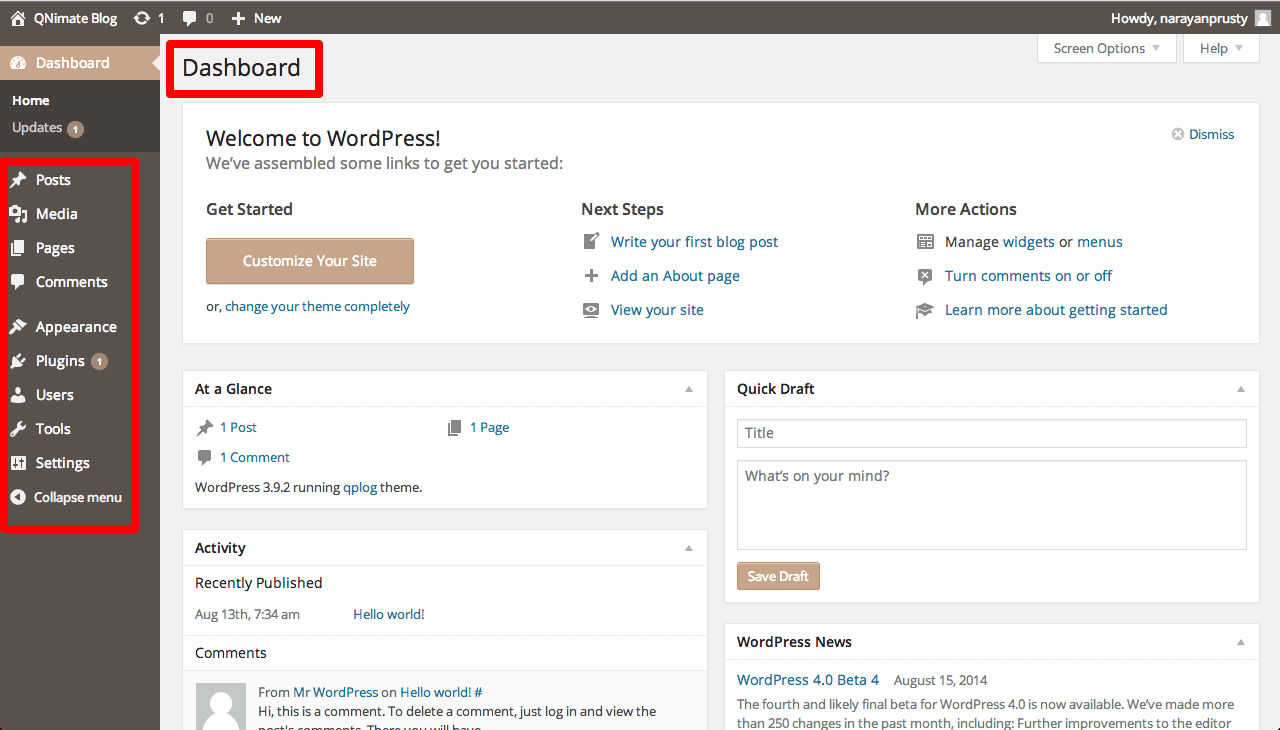Click the Pages icon in sidebar
The height and width of the screenshot is (730, 1280).
pyautogui.click(x=18, y=248)
